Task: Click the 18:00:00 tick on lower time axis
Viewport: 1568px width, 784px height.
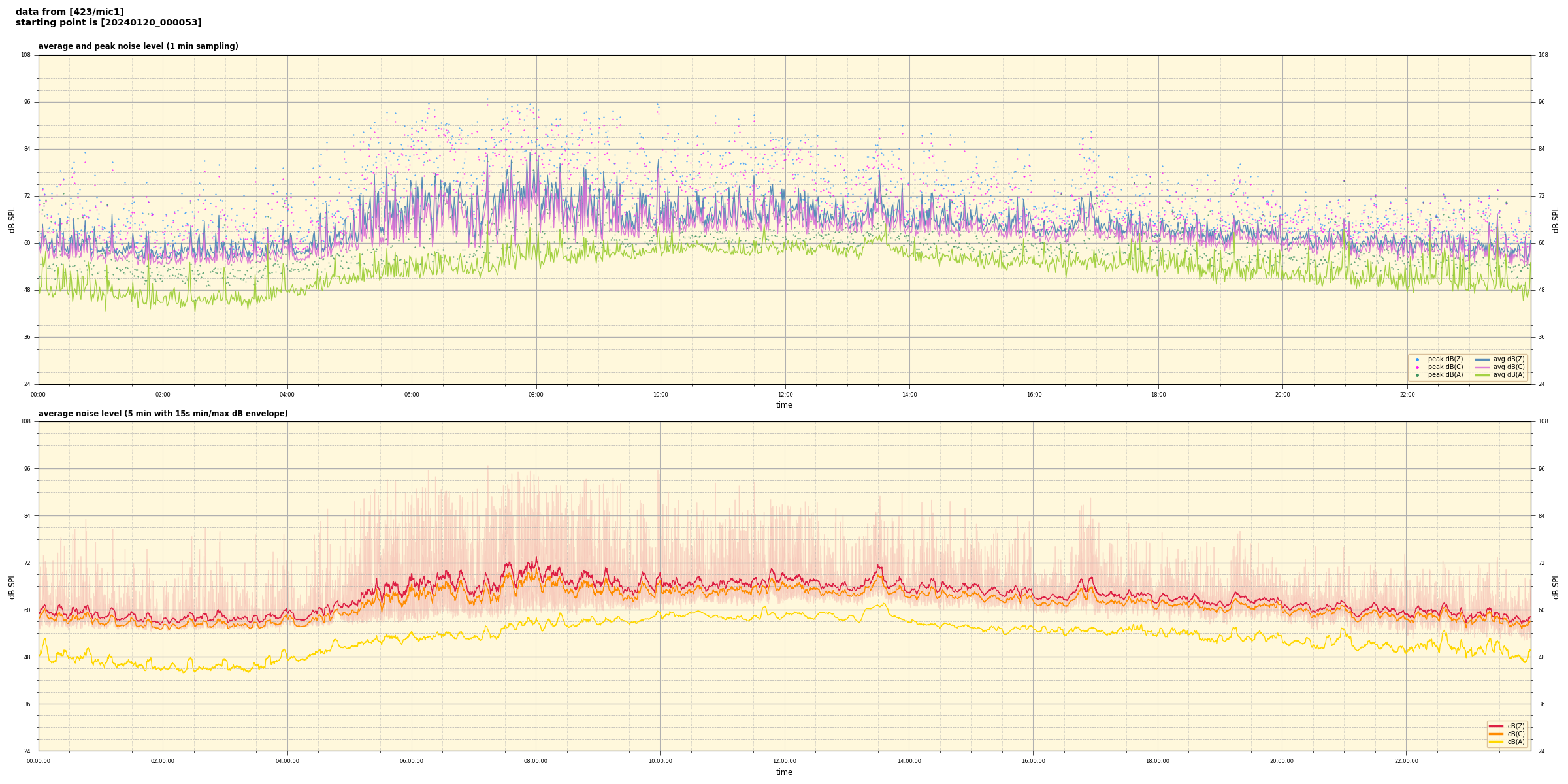Action: coord(1157,761)
